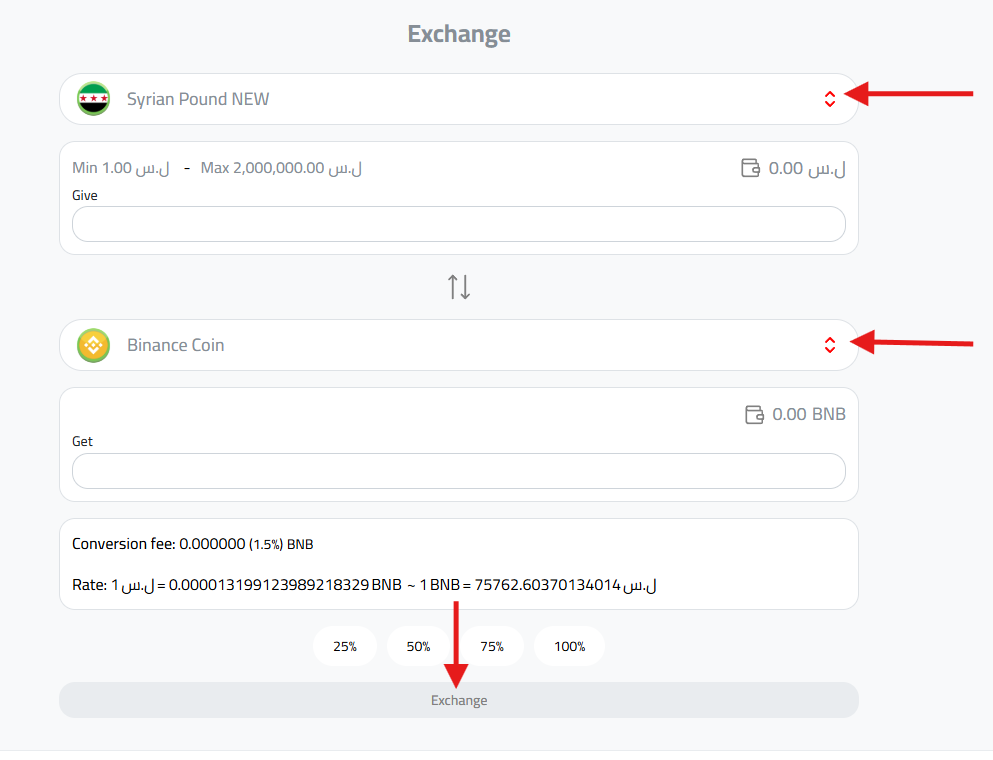
Task: Click the wallet icon next to 0.00 ل.س
Action: pyautogui.click(x=751, y=168)
